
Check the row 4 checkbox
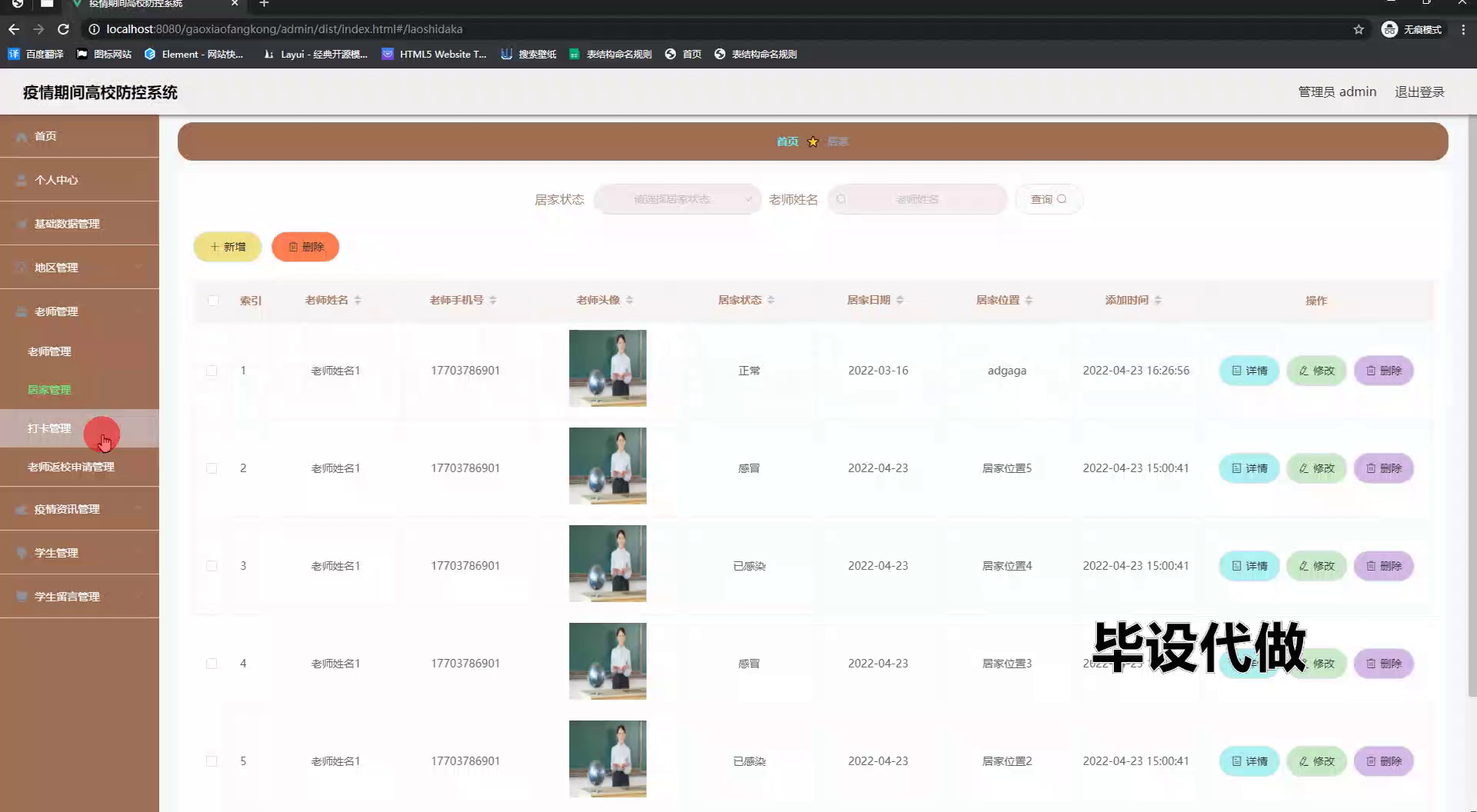212,664
